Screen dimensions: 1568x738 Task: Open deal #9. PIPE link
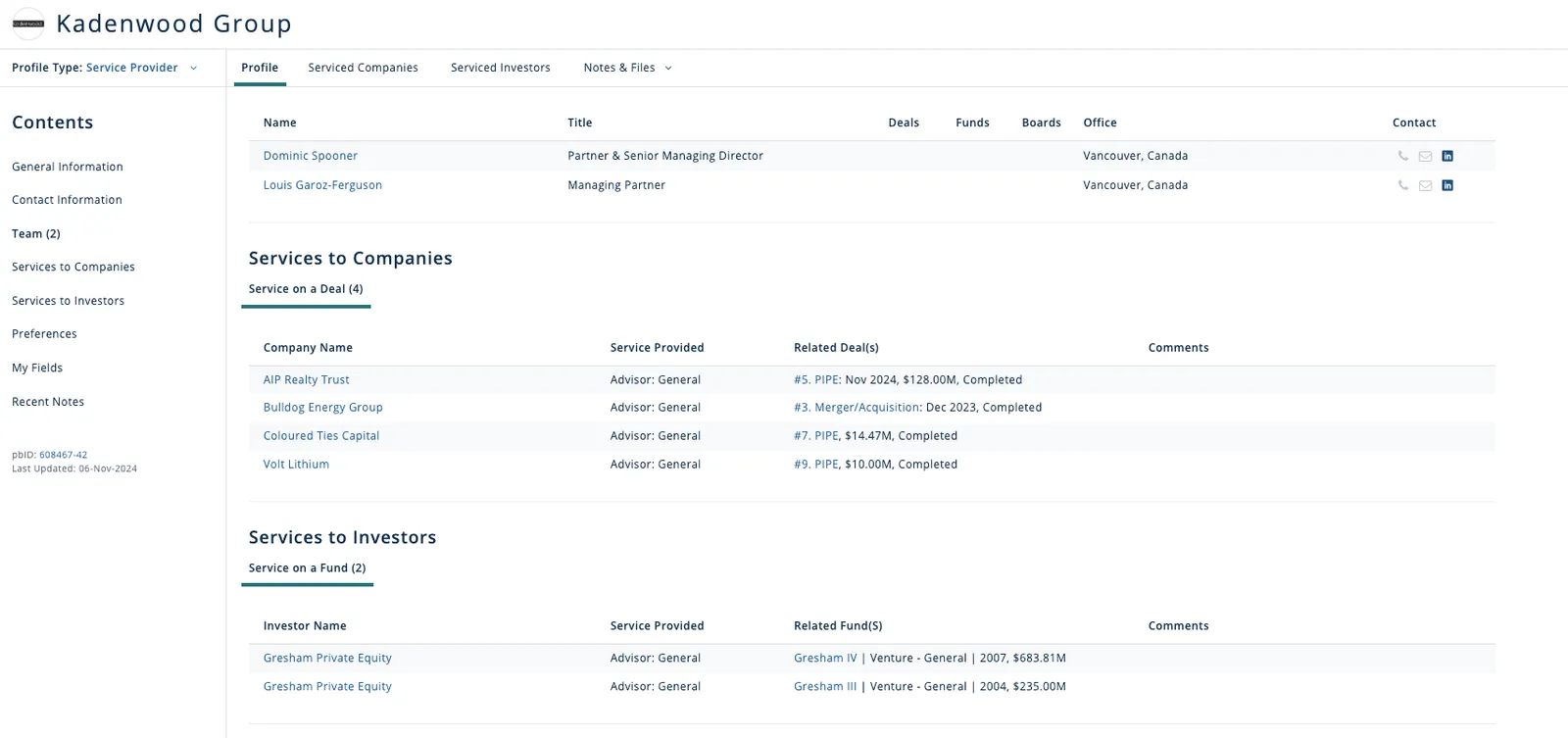tap(816, 465)
